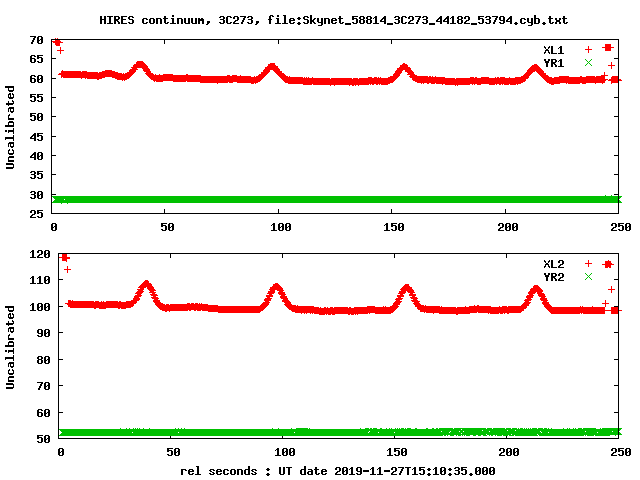Select the YR1 legend label
640x480 pixels.
point(553,63)
